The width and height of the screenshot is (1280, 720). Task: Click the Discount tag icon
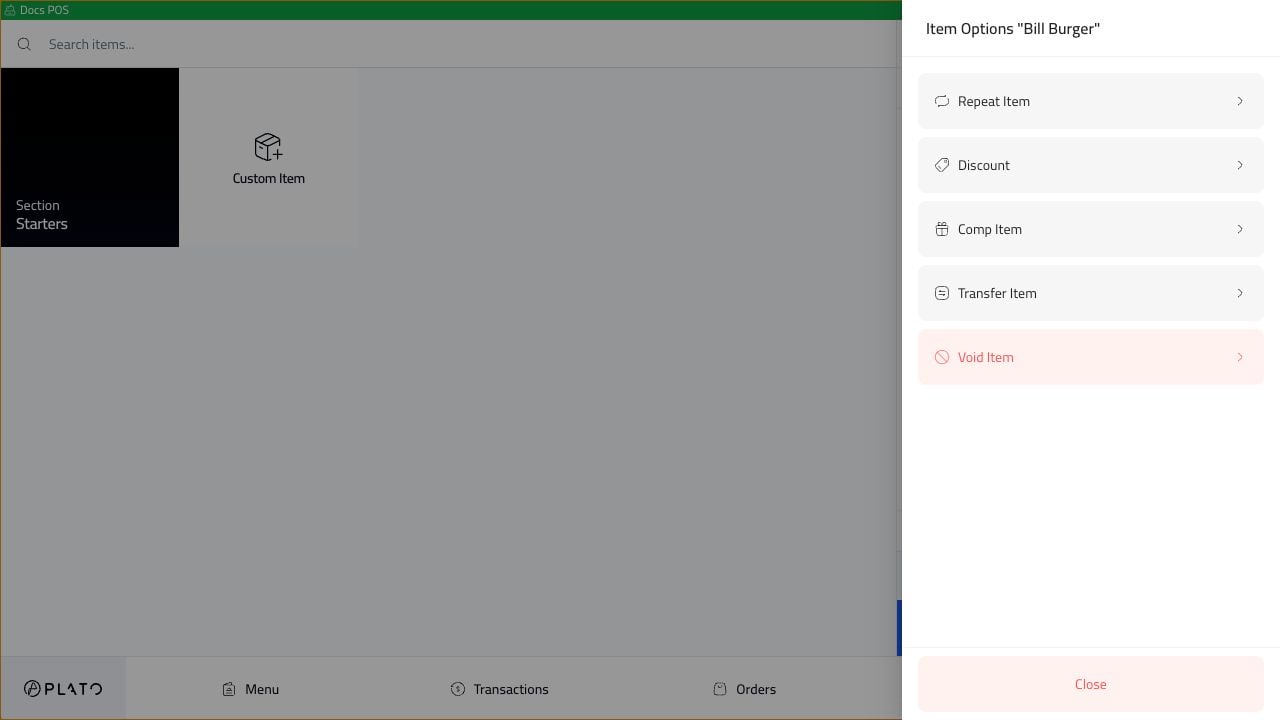coord(942,165)
